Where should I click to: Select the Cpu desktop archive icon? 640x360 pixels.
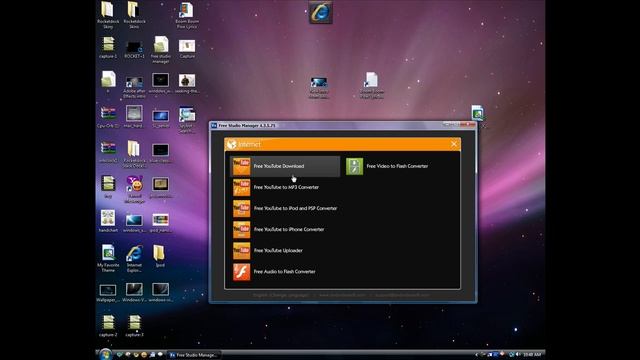(x=108, y=118)
